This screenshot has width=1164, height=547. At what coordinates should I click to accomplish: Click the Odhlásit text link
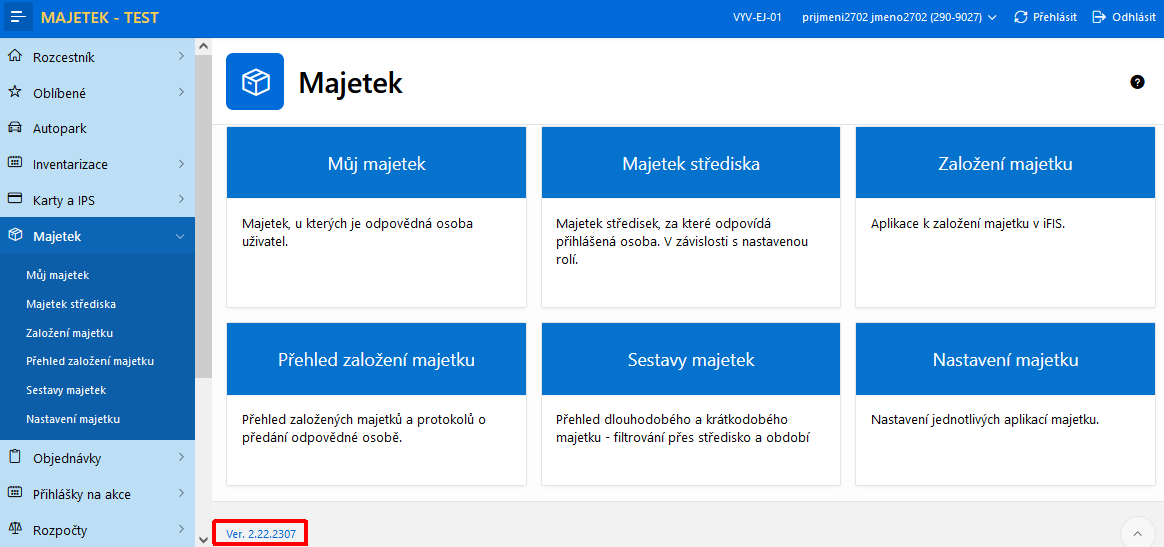(1134, 17)
